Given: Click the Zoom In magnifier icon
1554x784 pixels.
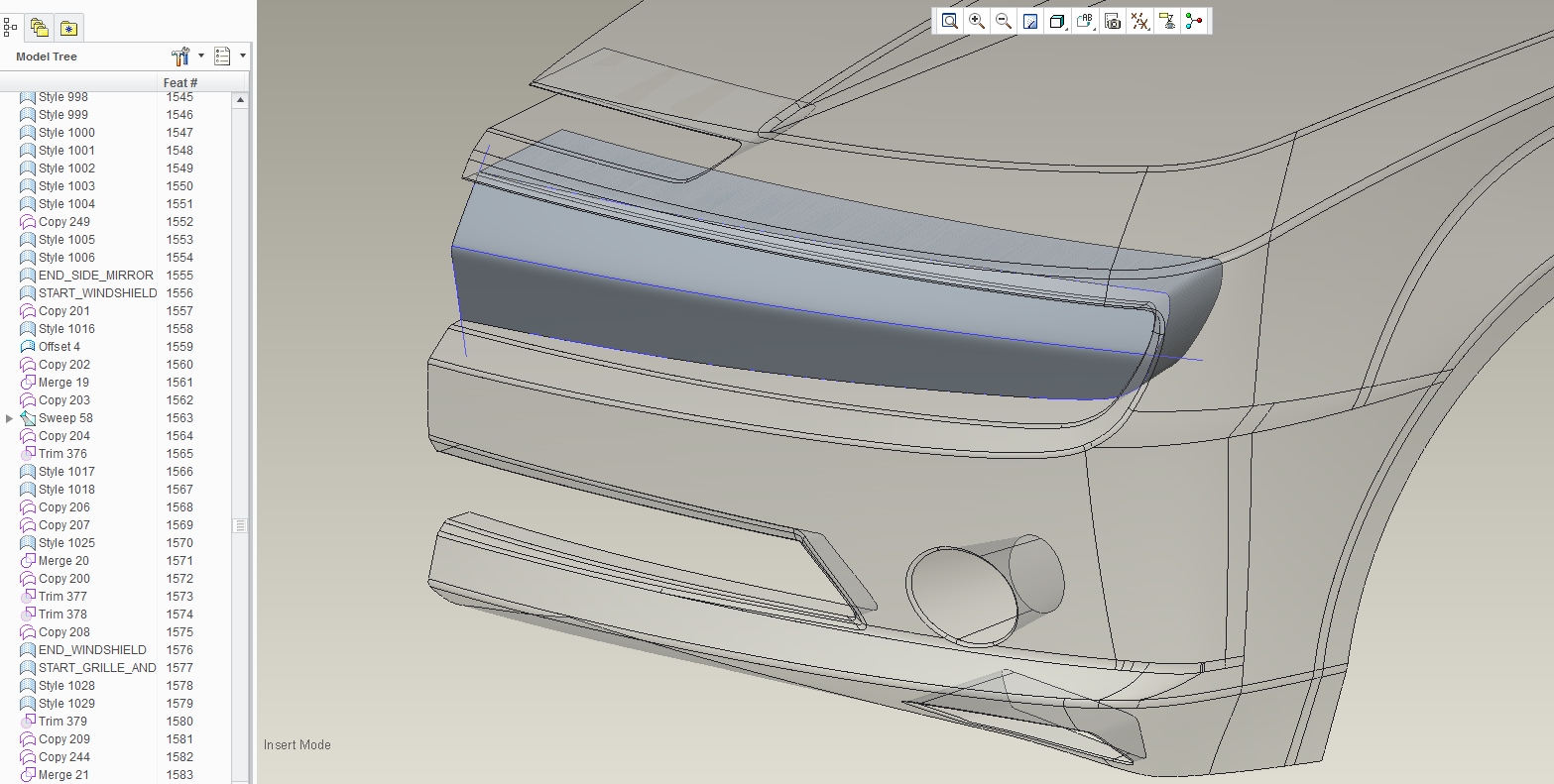Looking at the screenshot, I should click(x=977, y=21).
